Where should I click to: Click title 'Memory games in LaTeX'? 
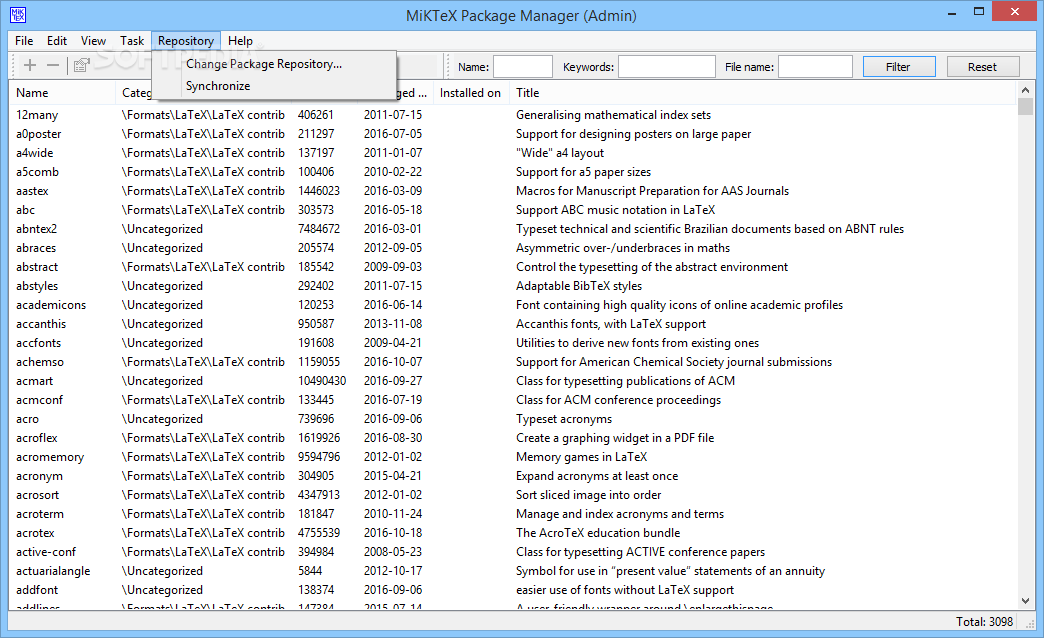click(581, 457)
